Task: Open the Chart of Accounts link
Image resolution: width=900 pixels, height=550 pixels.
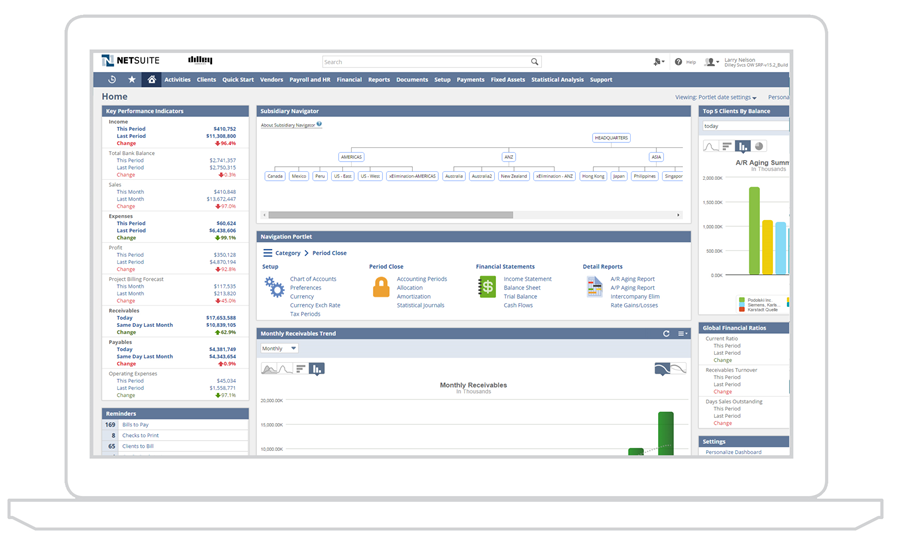Action: click(313, 279)
